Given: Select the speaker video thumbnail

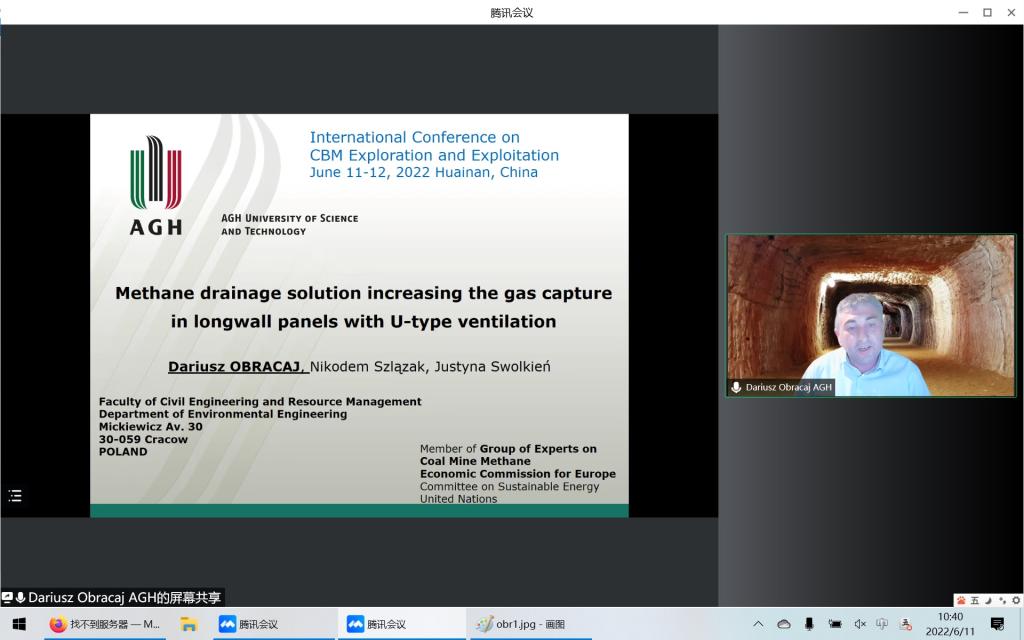Looking at the screenshot, I should [870, 315].
